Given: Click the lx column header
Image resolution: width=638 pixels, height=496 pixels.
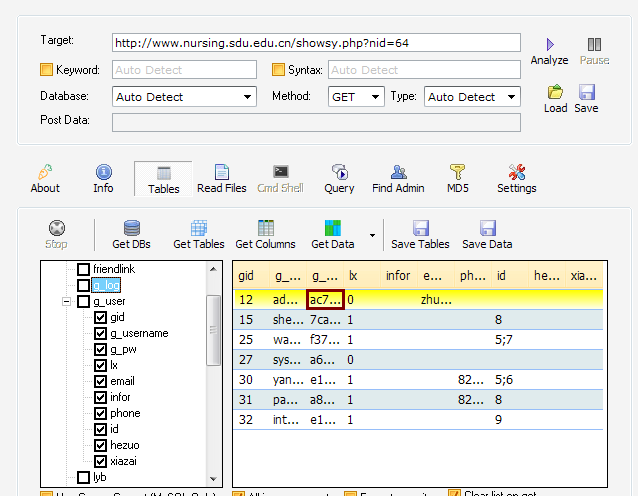Looking at the screenshot, I should point(362,276).
